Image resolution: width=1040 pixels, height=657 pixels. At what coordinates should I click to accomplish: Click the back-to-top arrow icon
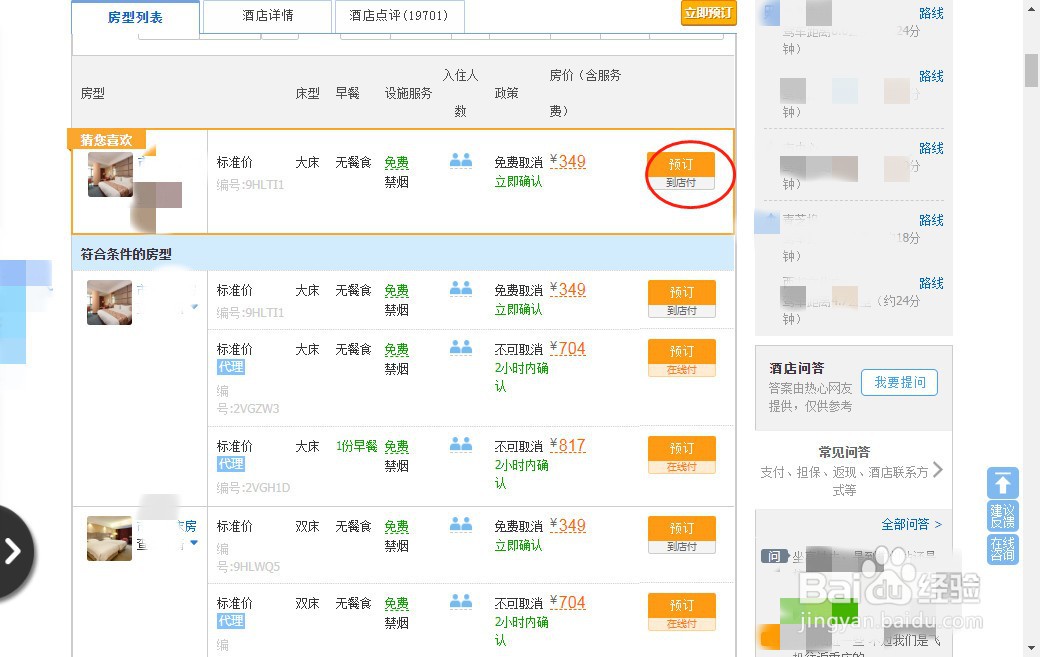pos(1002,482)
